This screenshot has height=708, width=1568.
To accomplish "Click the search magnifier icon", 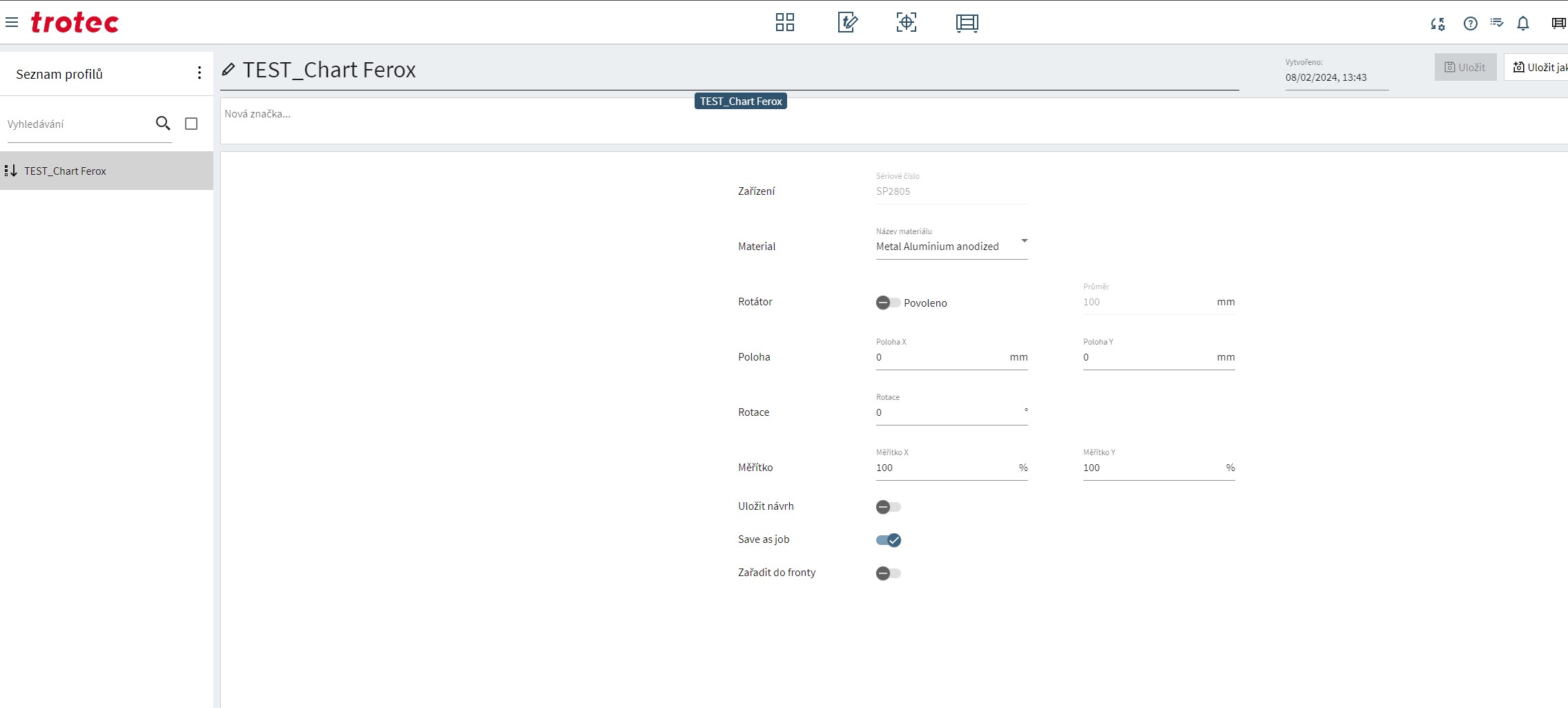I will (163, 124).
